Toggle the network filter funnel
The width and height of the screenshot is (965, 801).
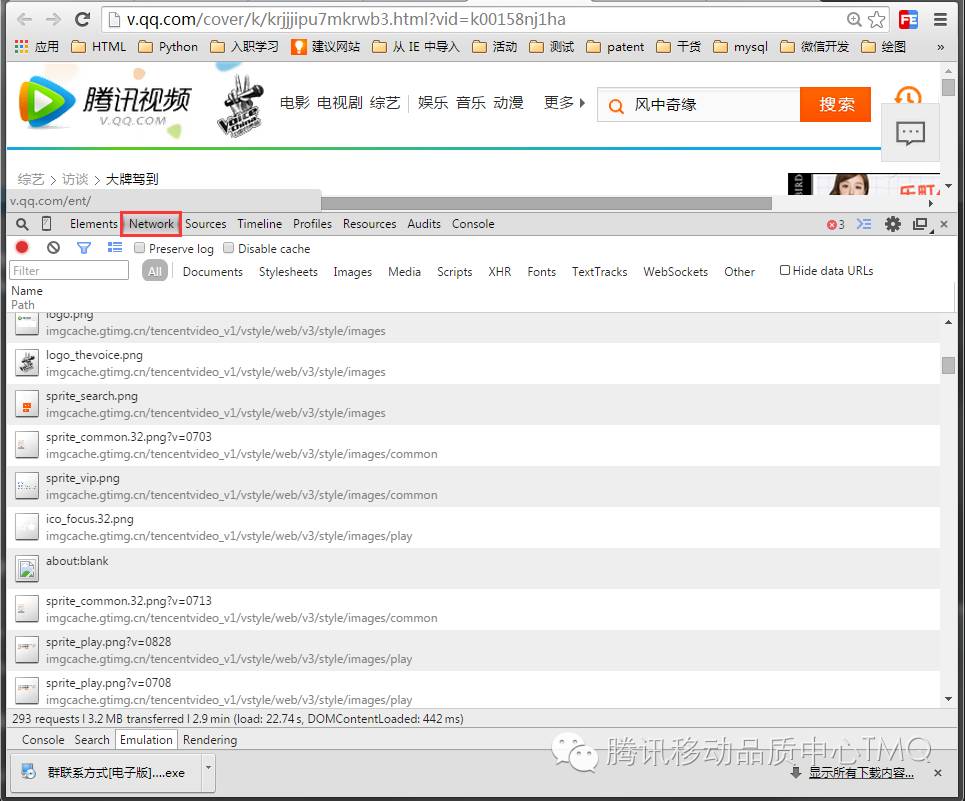[84, 248]
